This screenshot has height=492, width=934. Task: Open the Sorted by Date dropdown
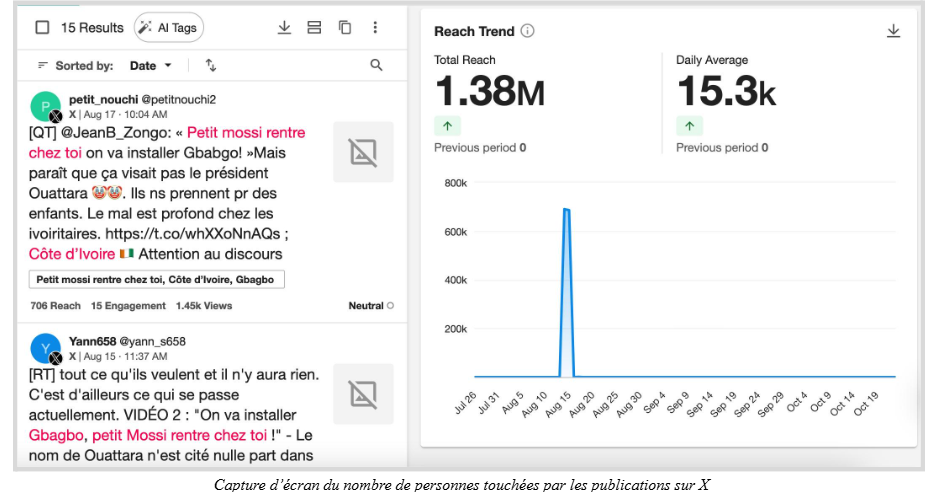click(x=150, y=65)
